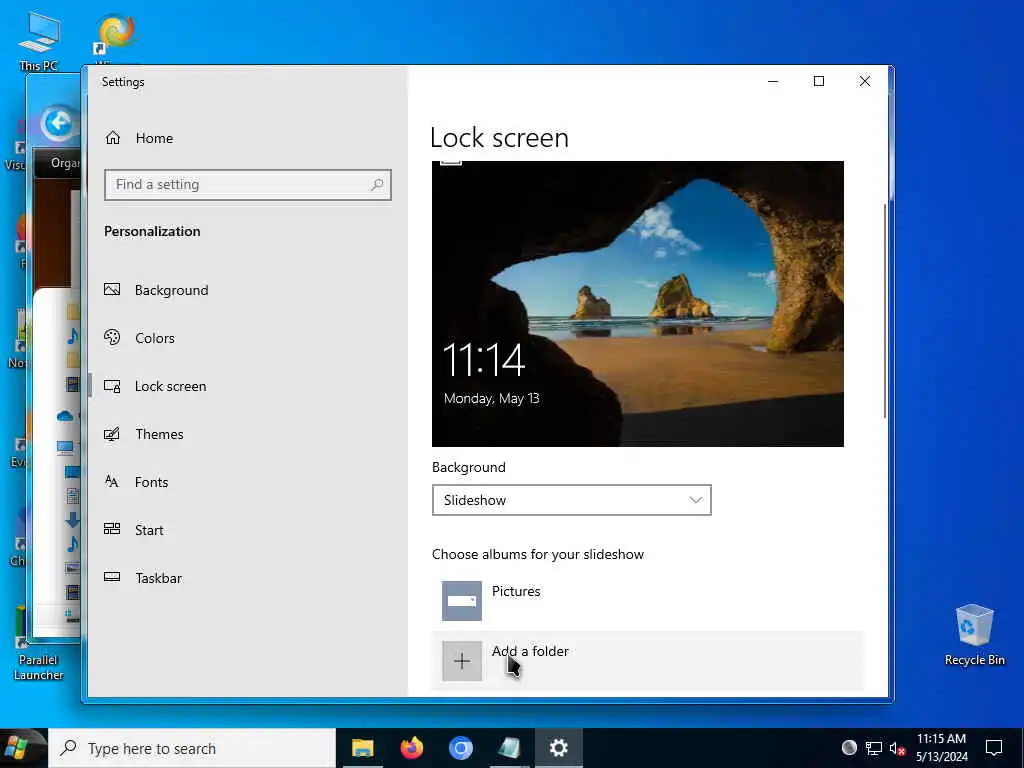The height and width of the screenshot is (768, 1024).
Task: Maximize the Settings window
Action: point(819,81)
